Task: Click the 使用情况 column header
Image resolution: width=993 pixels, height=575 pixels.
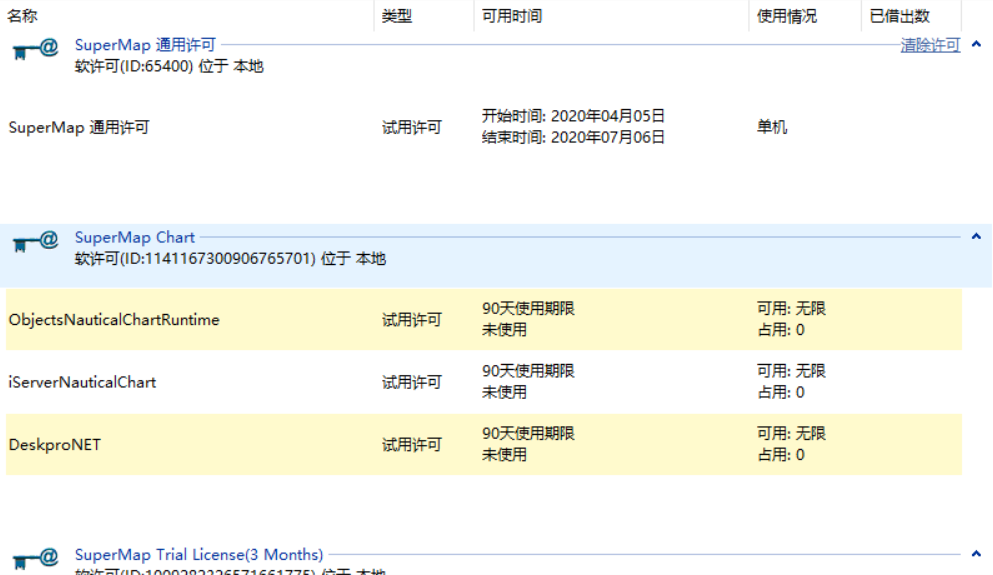Action: pyautogui.click(x=787, y=16)
